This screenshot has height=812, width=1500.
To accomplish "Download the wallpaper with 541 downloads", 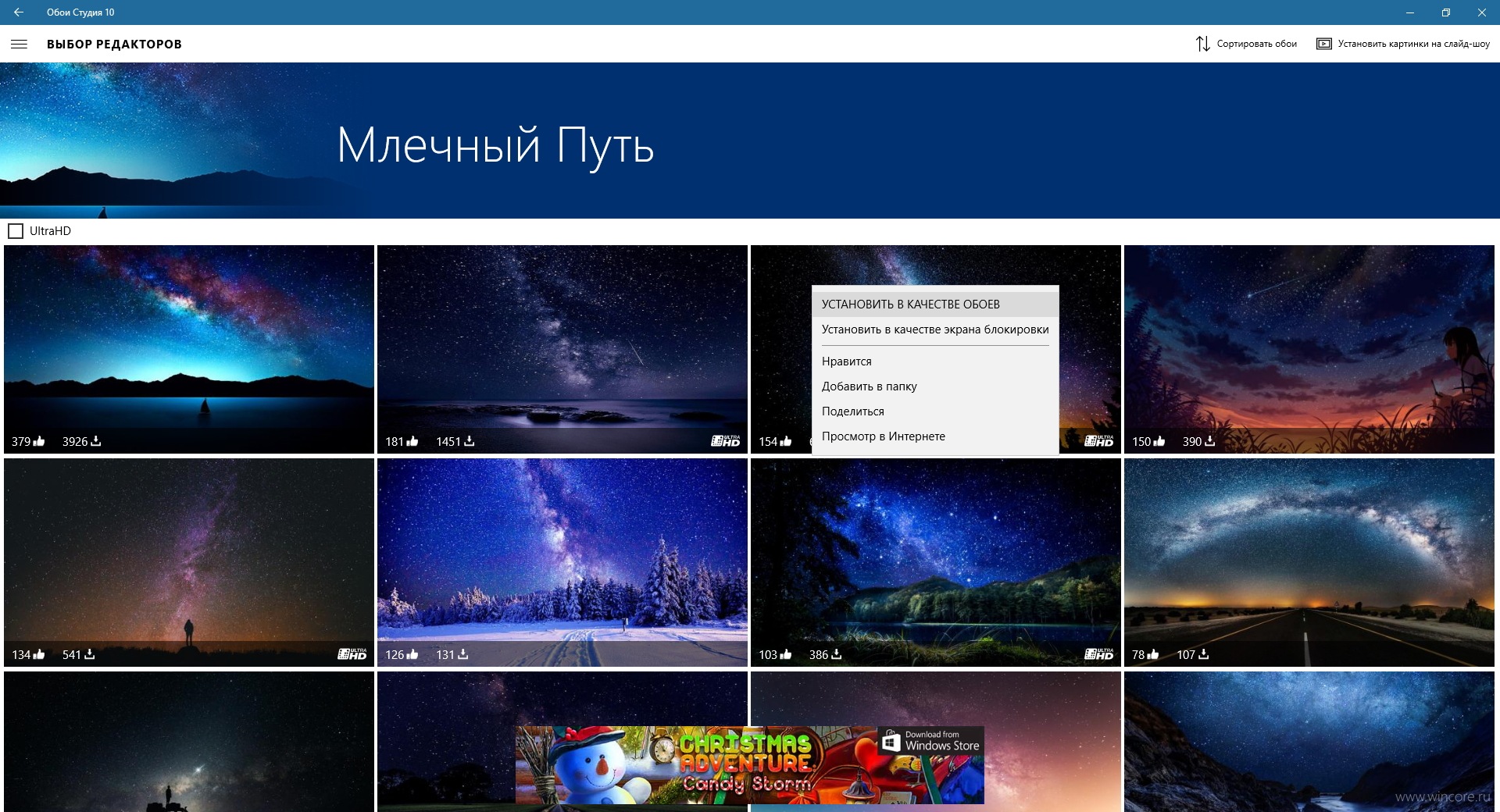I will 89,654.
